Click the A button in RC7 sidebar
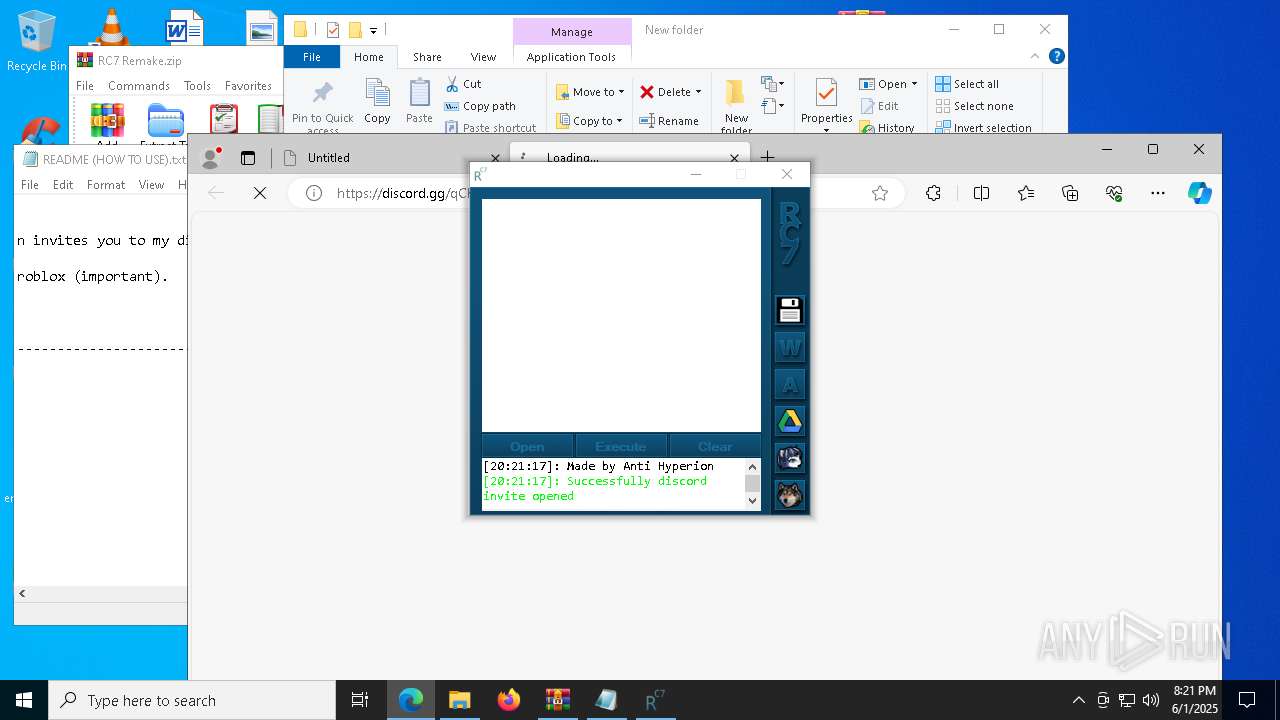 click(x=790, y=384)
